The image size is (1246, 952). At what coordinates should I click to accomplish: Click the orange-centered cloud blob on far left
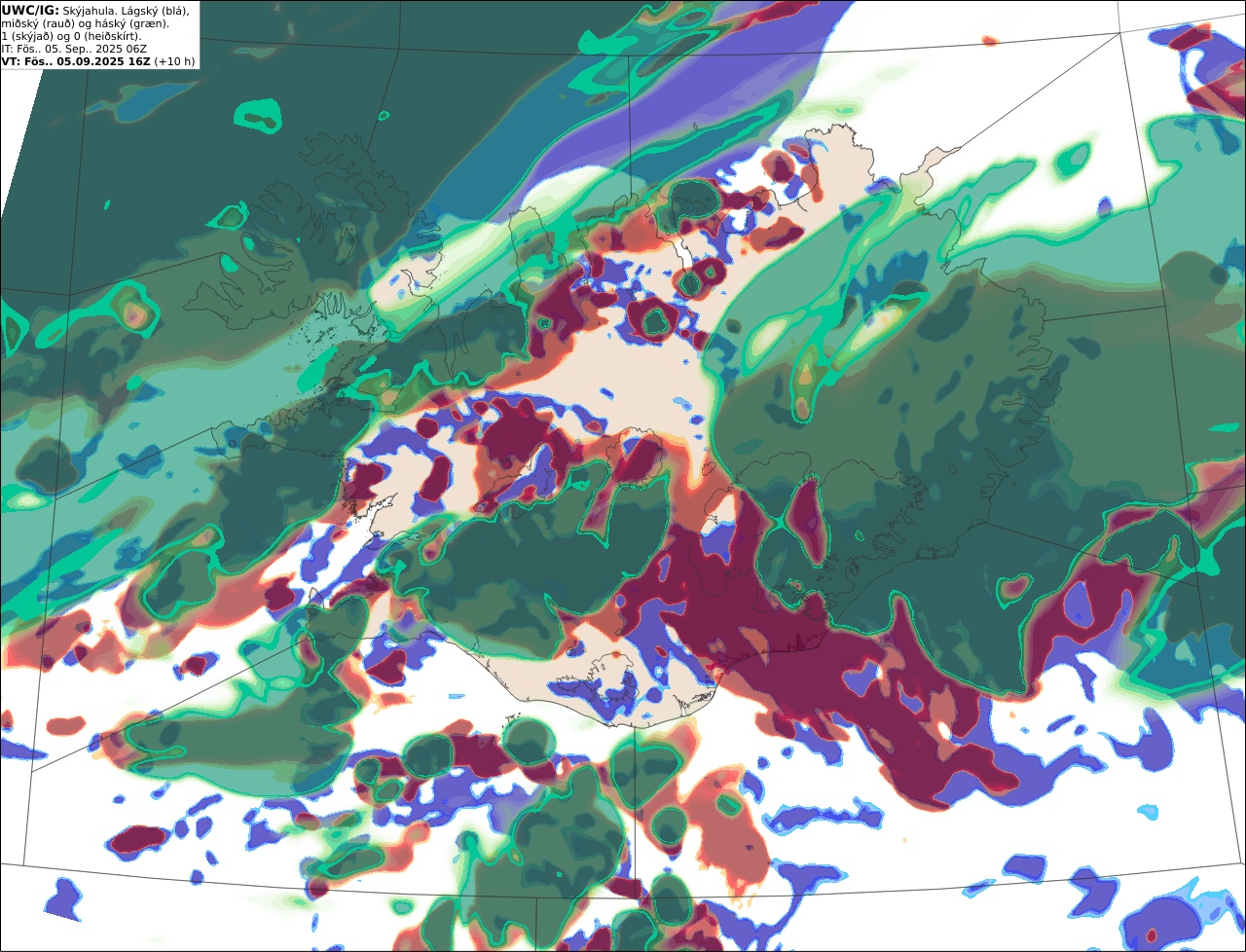pos(134,311)
